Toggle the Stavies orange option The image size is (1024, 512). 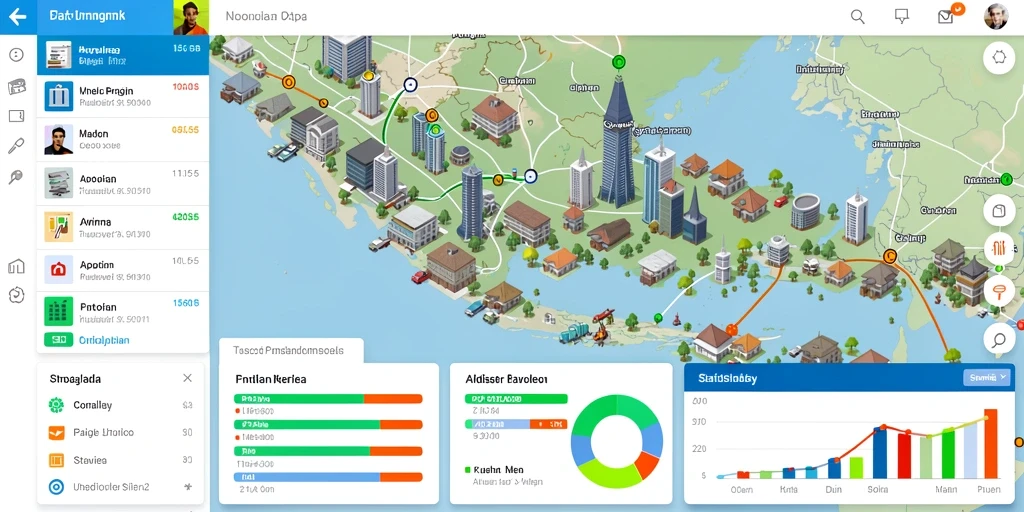point(57,460)
